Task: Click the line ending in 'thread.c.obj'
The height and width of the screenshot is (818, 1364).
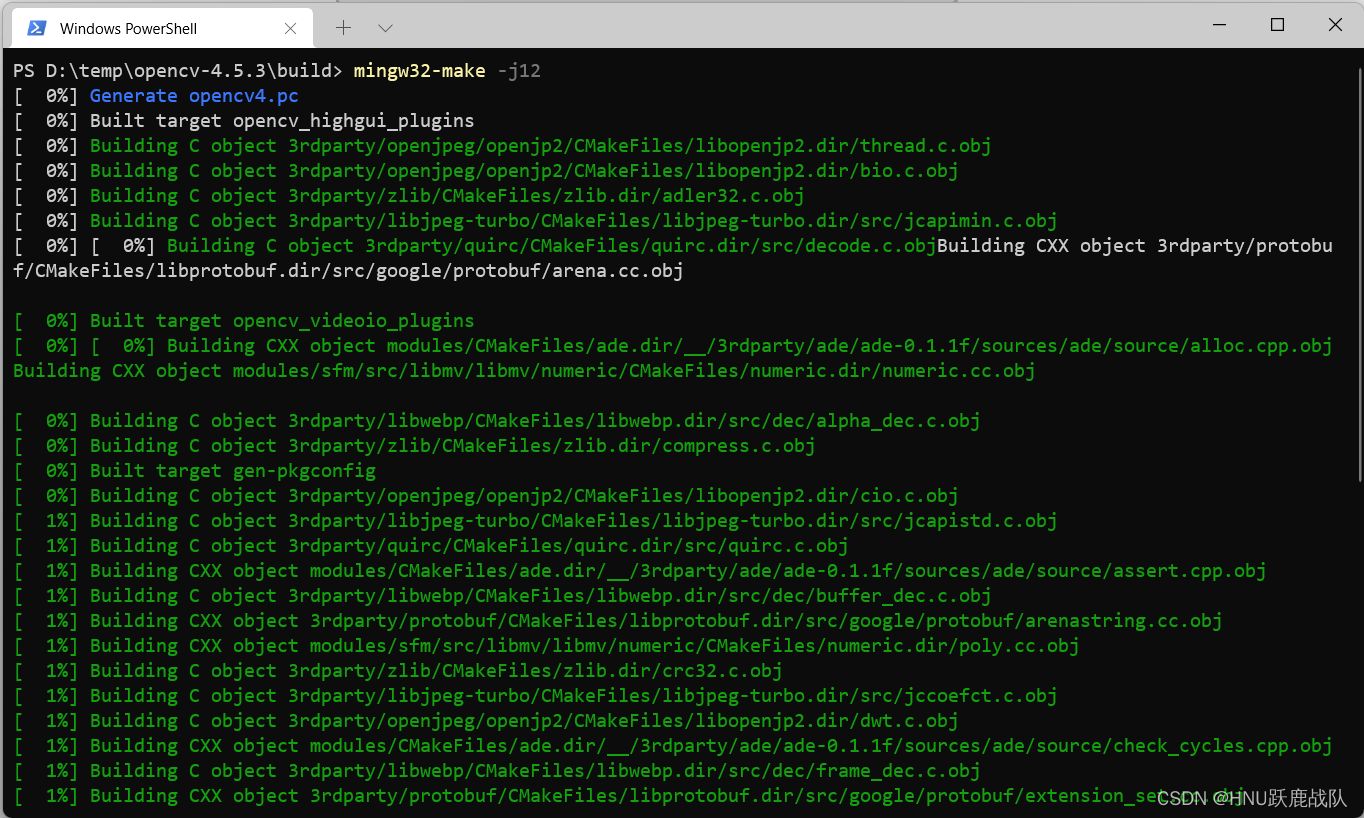Action: (x=502, y=146)
